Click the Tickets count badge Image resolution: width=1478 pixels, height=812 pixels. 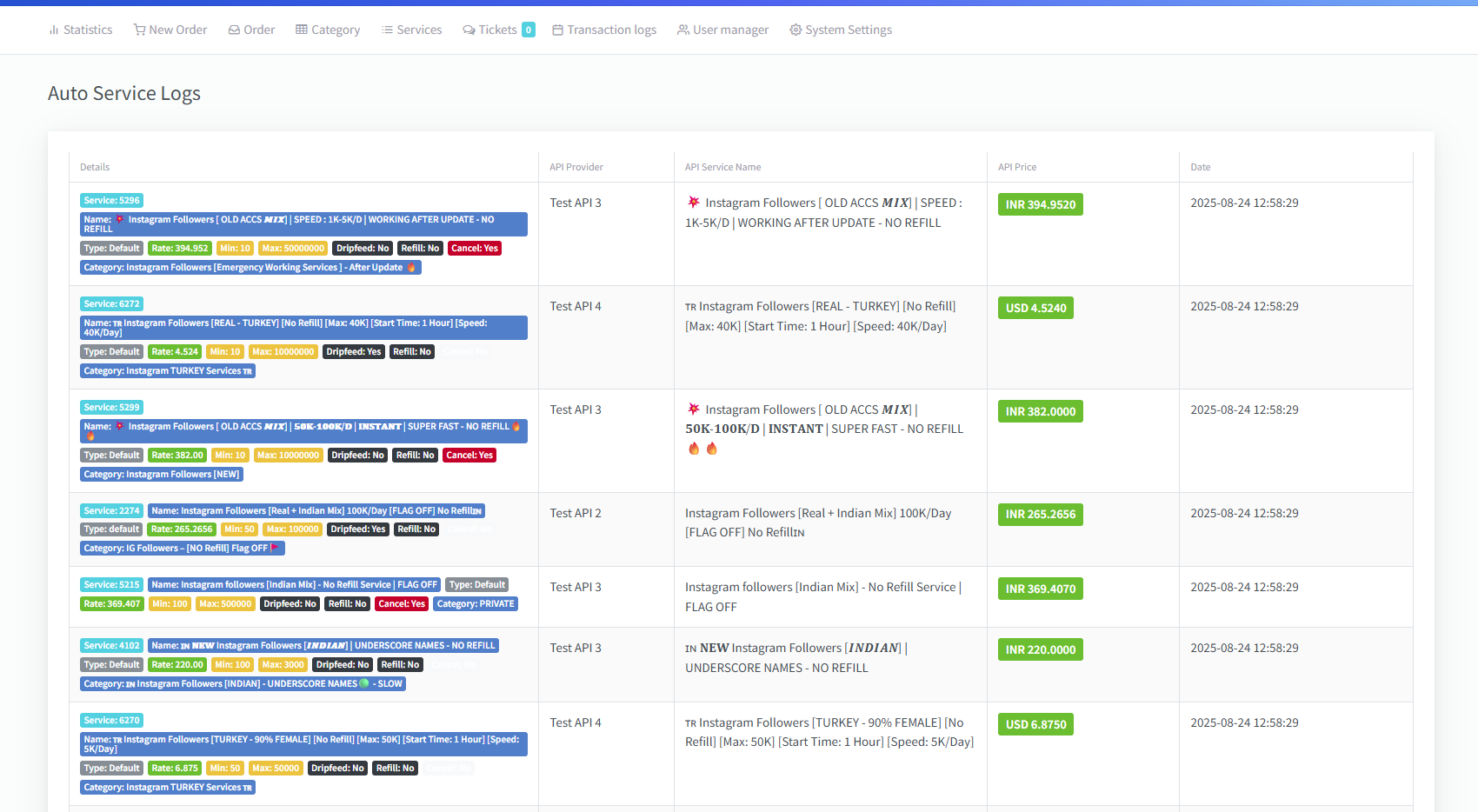[529, 30]
